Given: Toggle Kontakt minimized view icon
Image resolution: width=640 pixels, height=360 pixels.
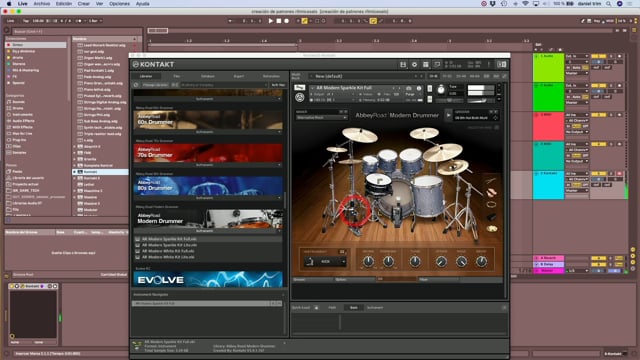Looking at the screenshot, I should click(437, 64).
